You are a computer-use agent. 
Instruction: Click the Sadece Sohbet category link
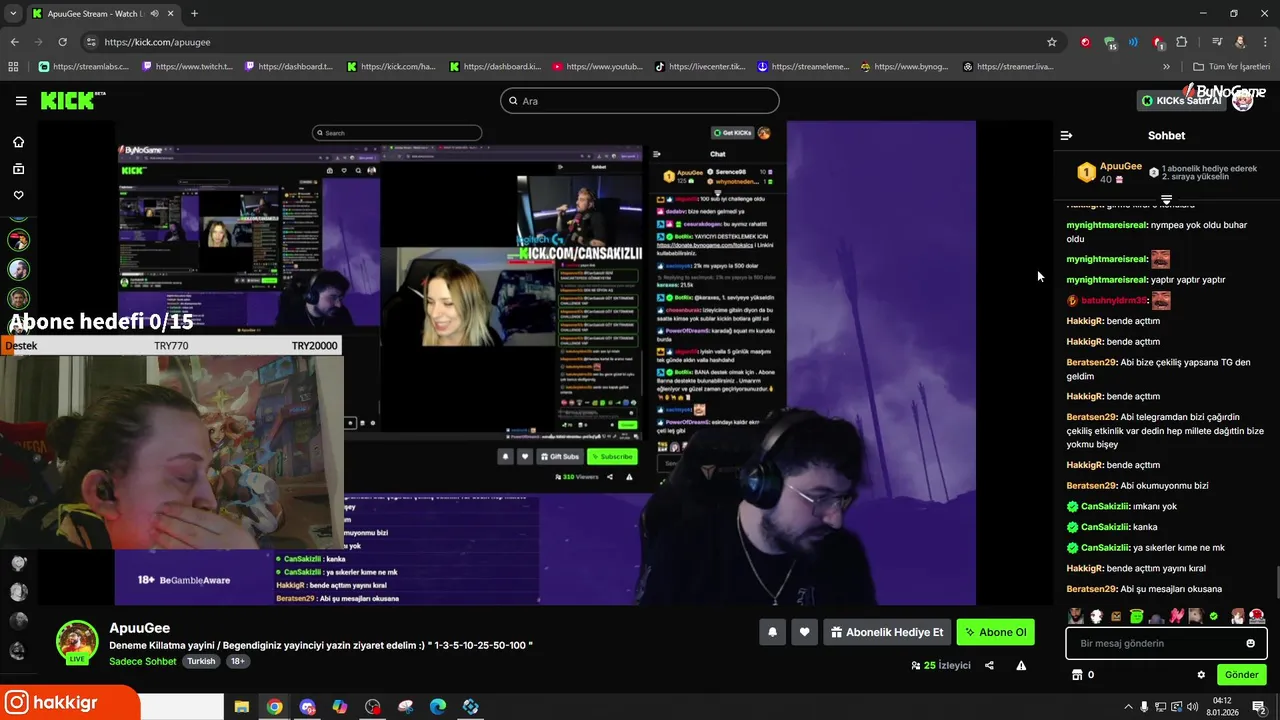[143, 661]
